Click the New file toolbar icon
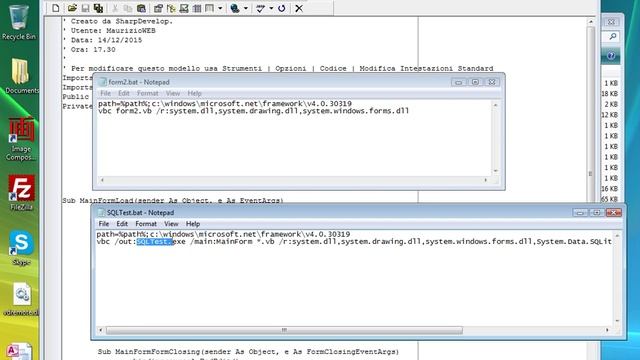 [56, 8]
